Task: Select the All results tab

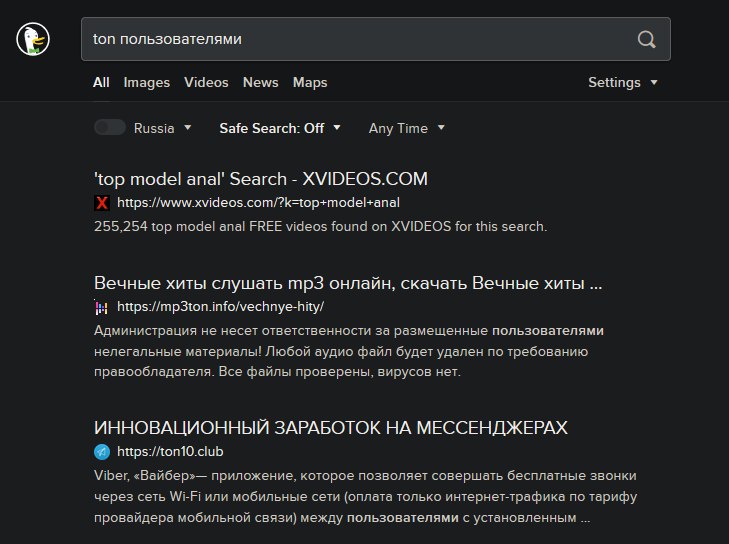Action: tap(101, 82)
